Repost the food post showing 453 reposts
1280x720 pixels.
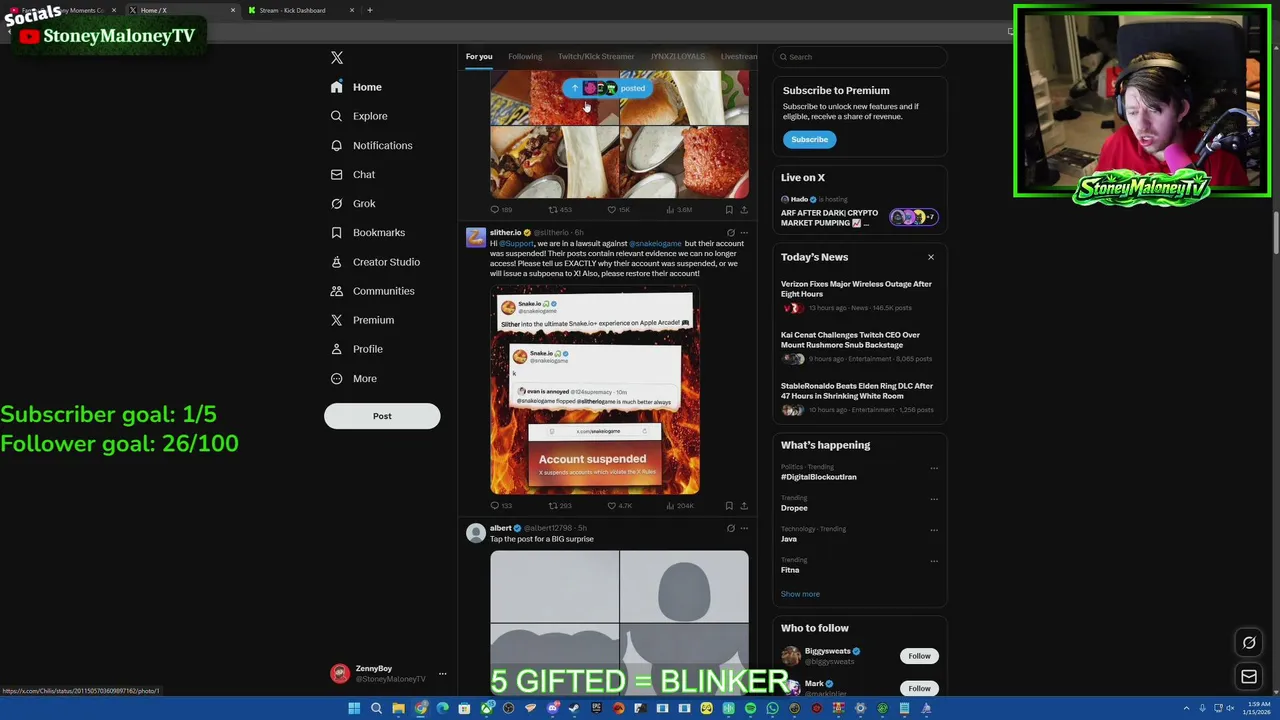point(560,210)
